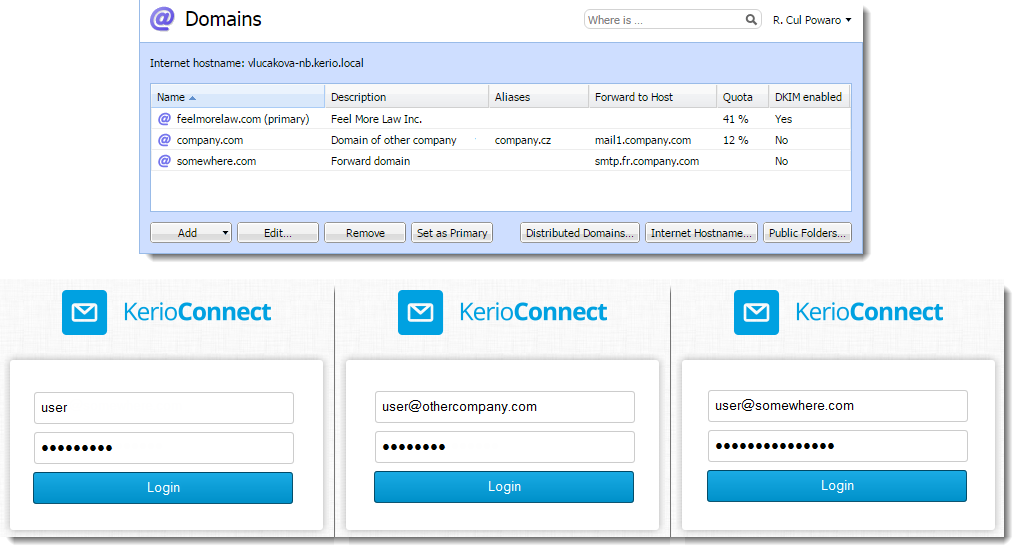Click the search magnifier icon
This screenshot has height=552, width=1019.
tap(751, 20)
